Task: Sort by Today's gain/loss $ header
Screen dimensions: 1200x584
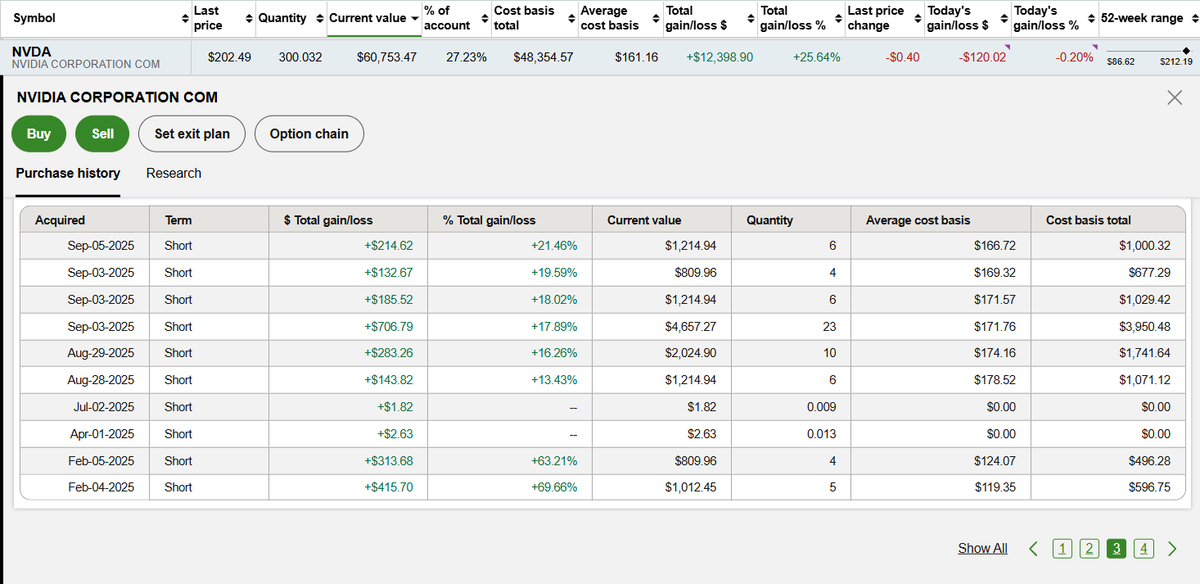Action: 960,18
